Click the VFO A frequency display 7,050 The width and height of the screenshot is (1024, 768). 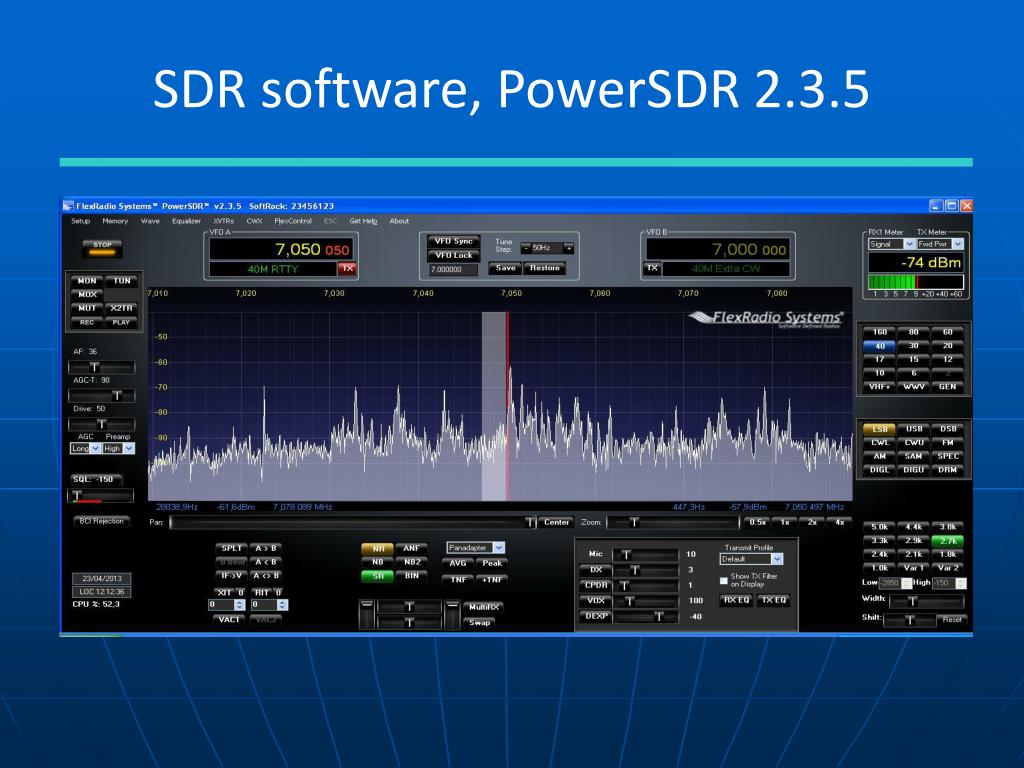(x=281, y=249)
